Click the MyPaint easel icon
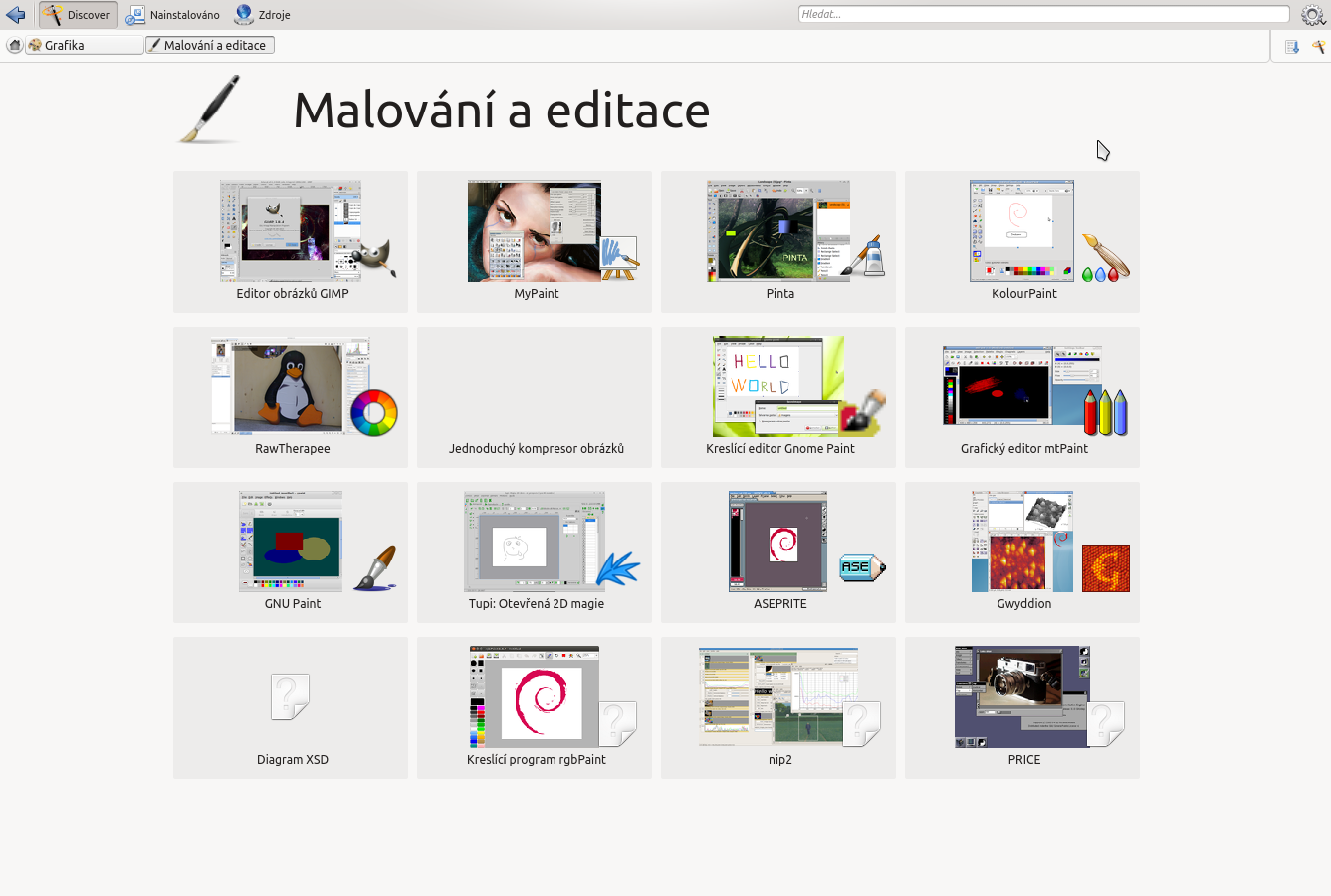Image resolution: width=1331 pixels, height=896 pixels. point(619,258)
